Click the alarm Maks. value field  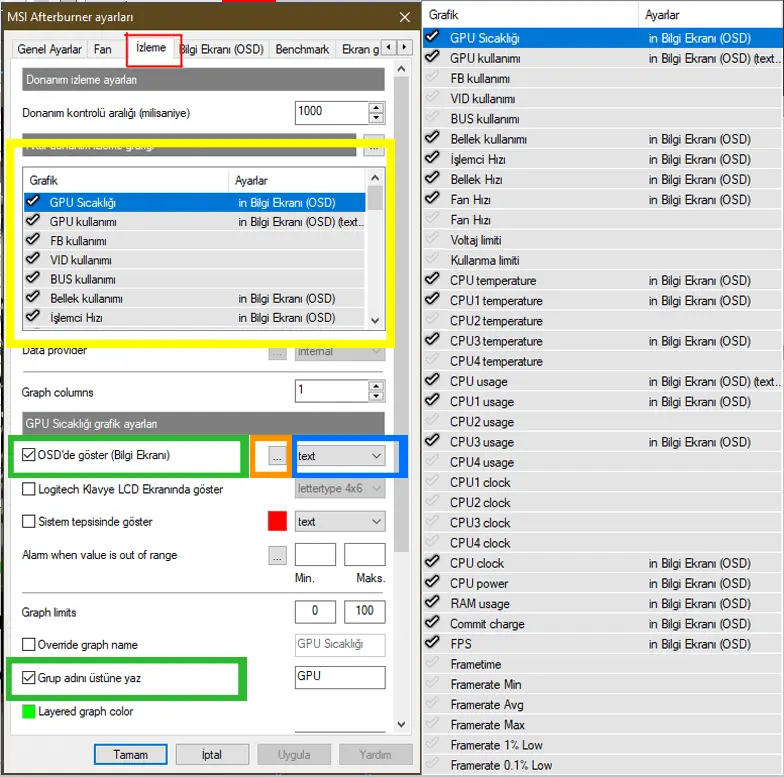(364, 554)
